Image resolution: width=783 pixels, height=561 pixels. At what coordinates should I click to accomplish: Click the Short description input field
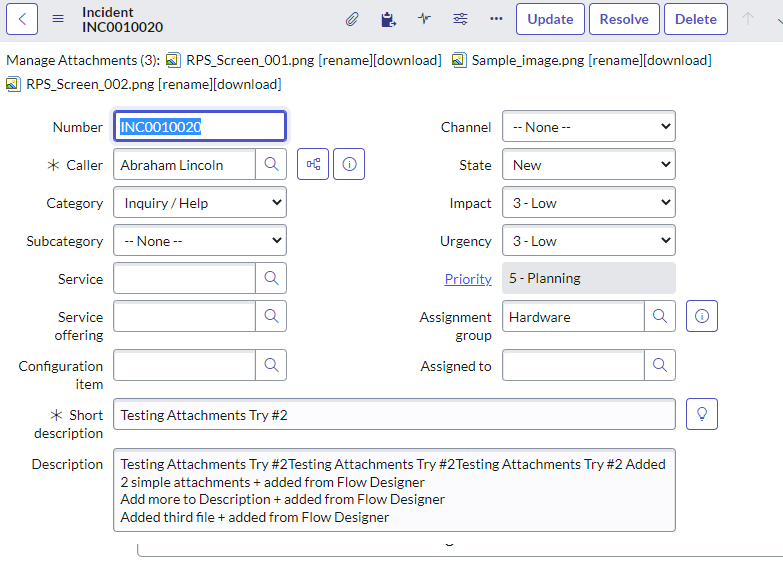click(394, 414)
